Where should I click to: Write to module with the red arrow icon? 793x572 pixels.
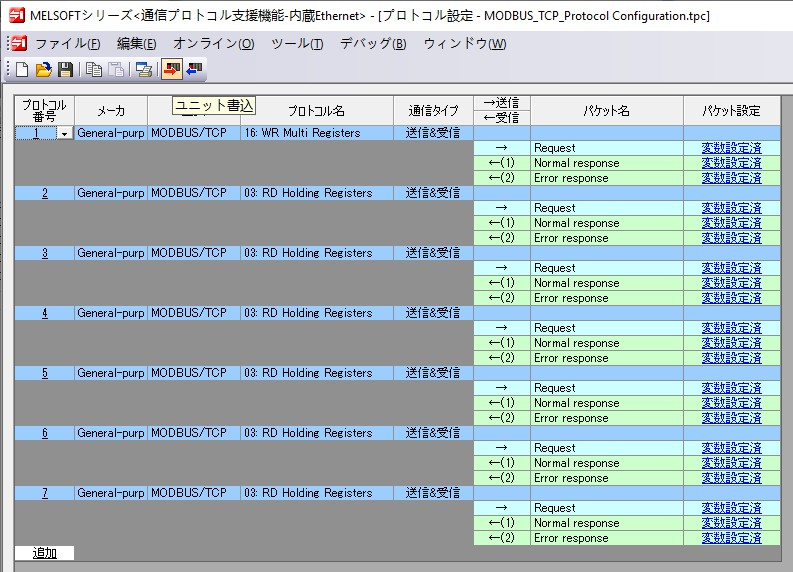(x=172, y=69)
